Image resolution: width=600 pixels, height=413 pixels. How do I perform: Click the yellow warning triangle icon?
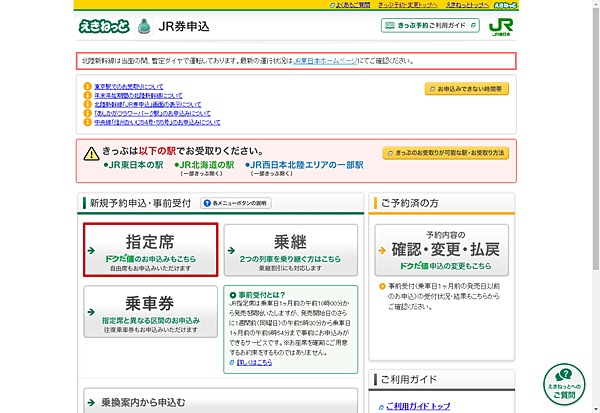tap(91, 154)
